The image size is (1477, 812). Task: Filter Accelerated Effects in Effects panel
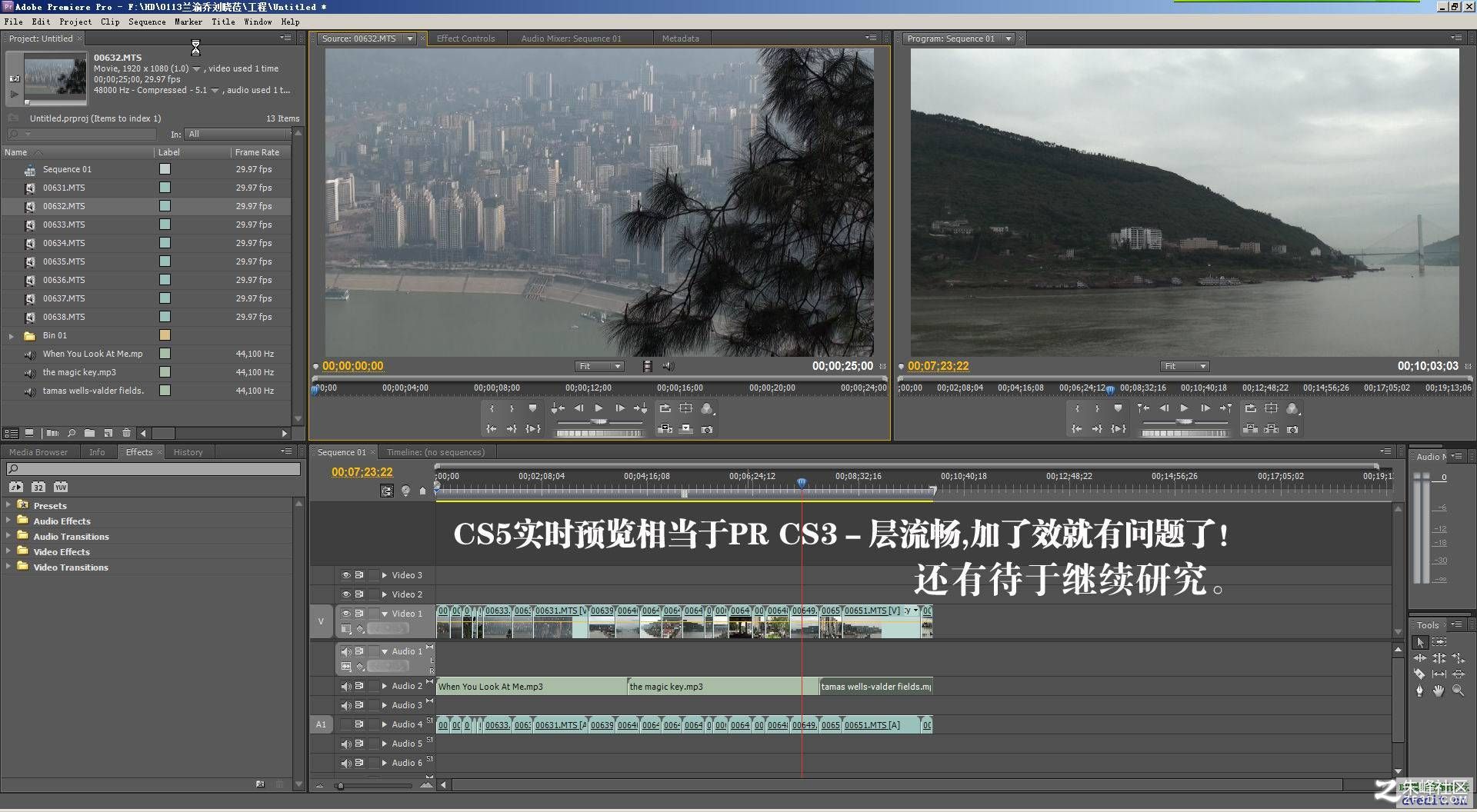click(16, 487)
